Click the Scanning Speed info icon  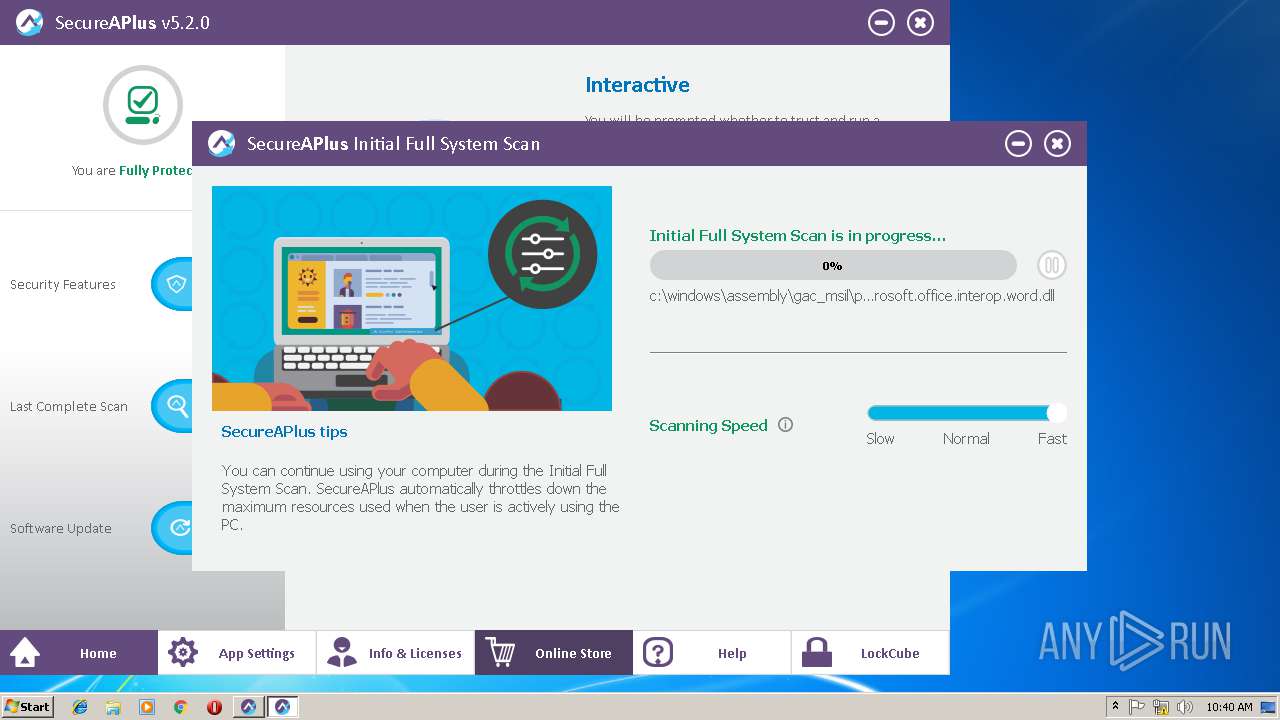[x=785, y=425]
